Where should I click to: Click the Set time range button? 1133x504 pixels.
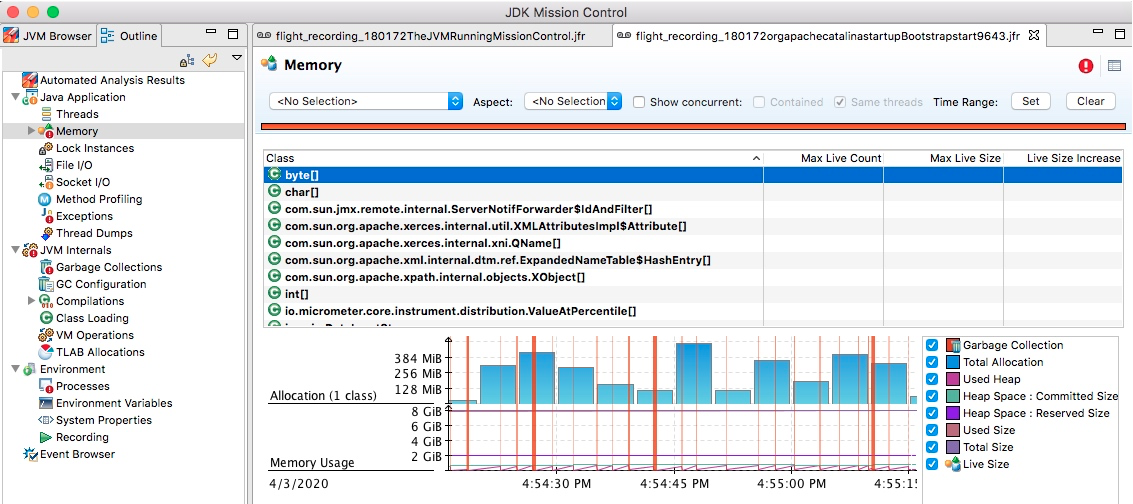[1030, 102]
